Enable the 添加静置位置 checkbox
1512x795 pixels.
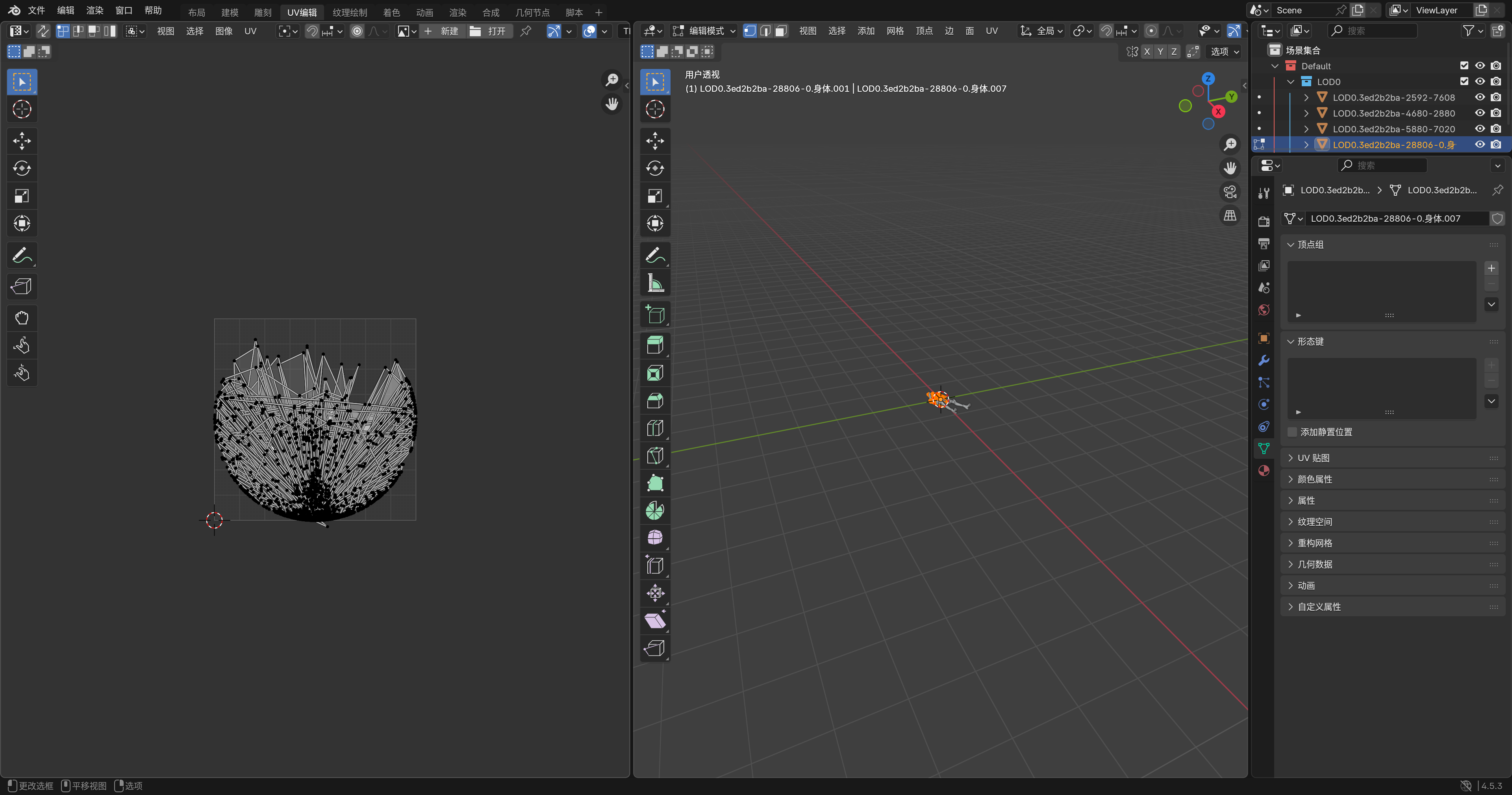[1292, 432]
